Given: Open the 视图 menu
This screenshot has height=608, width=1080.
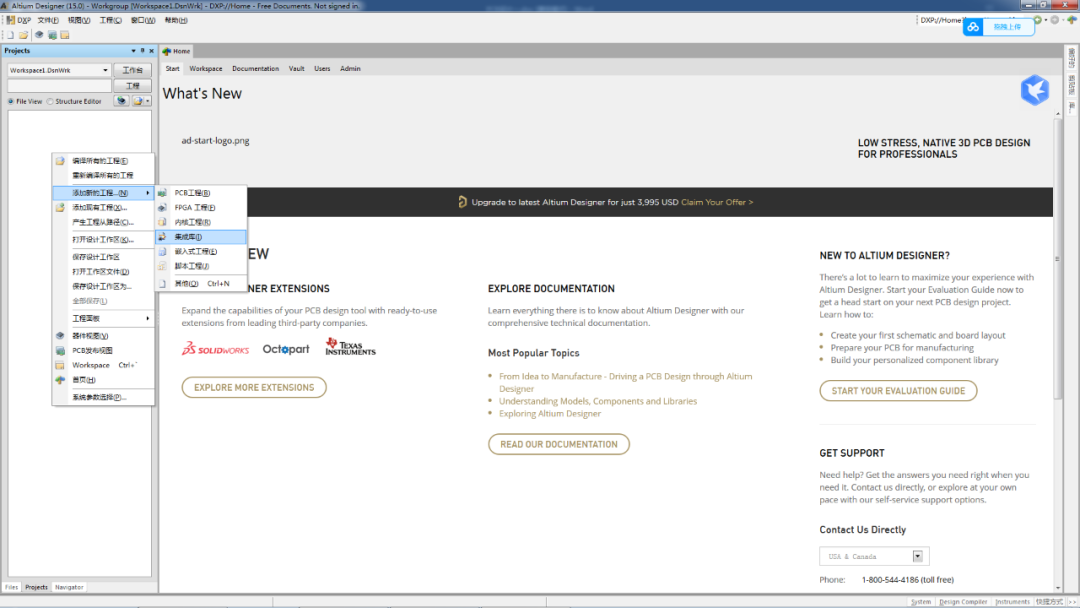Looking at the screenshot, I should (x=79, y=20).
